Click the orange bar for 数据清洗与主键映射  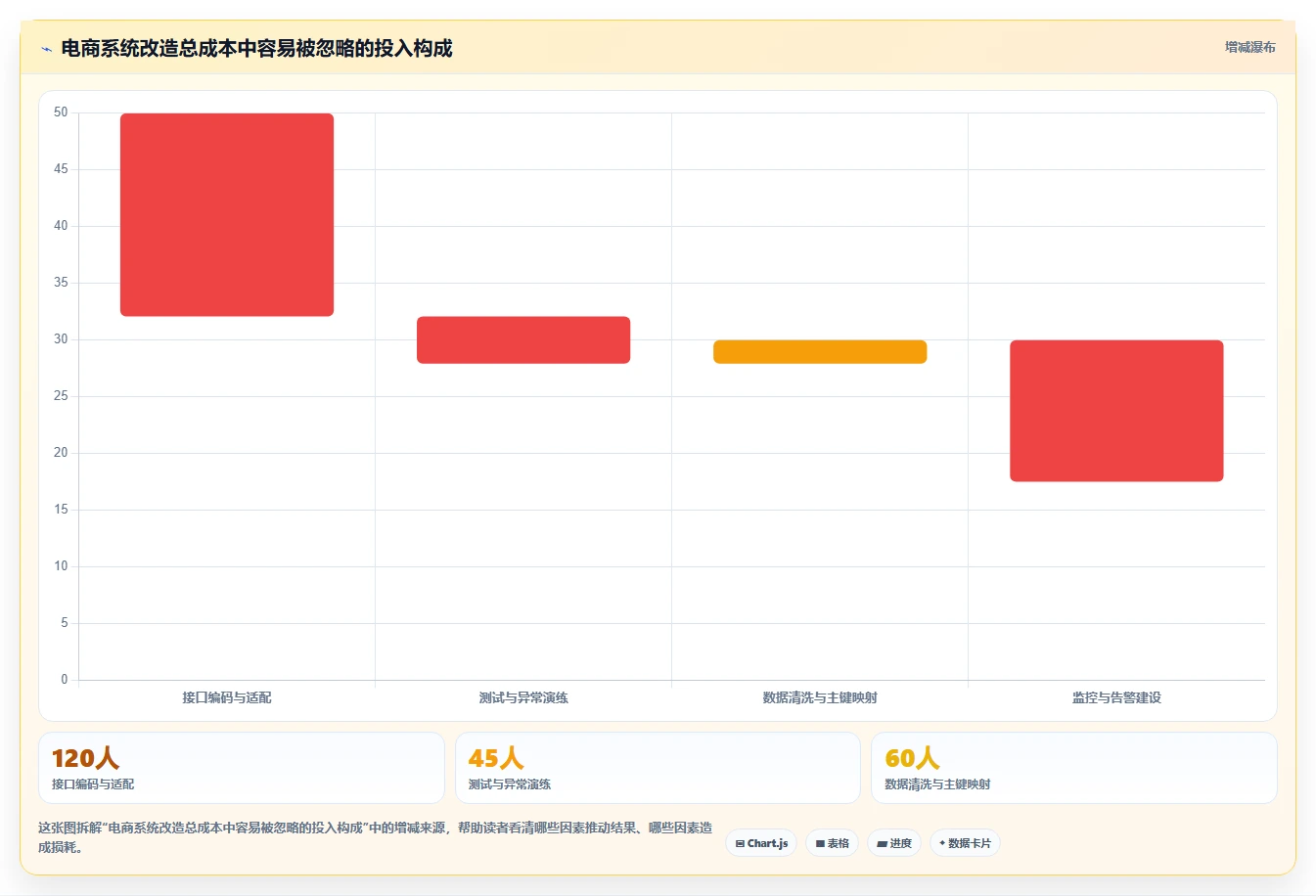[x=820, y=352]
